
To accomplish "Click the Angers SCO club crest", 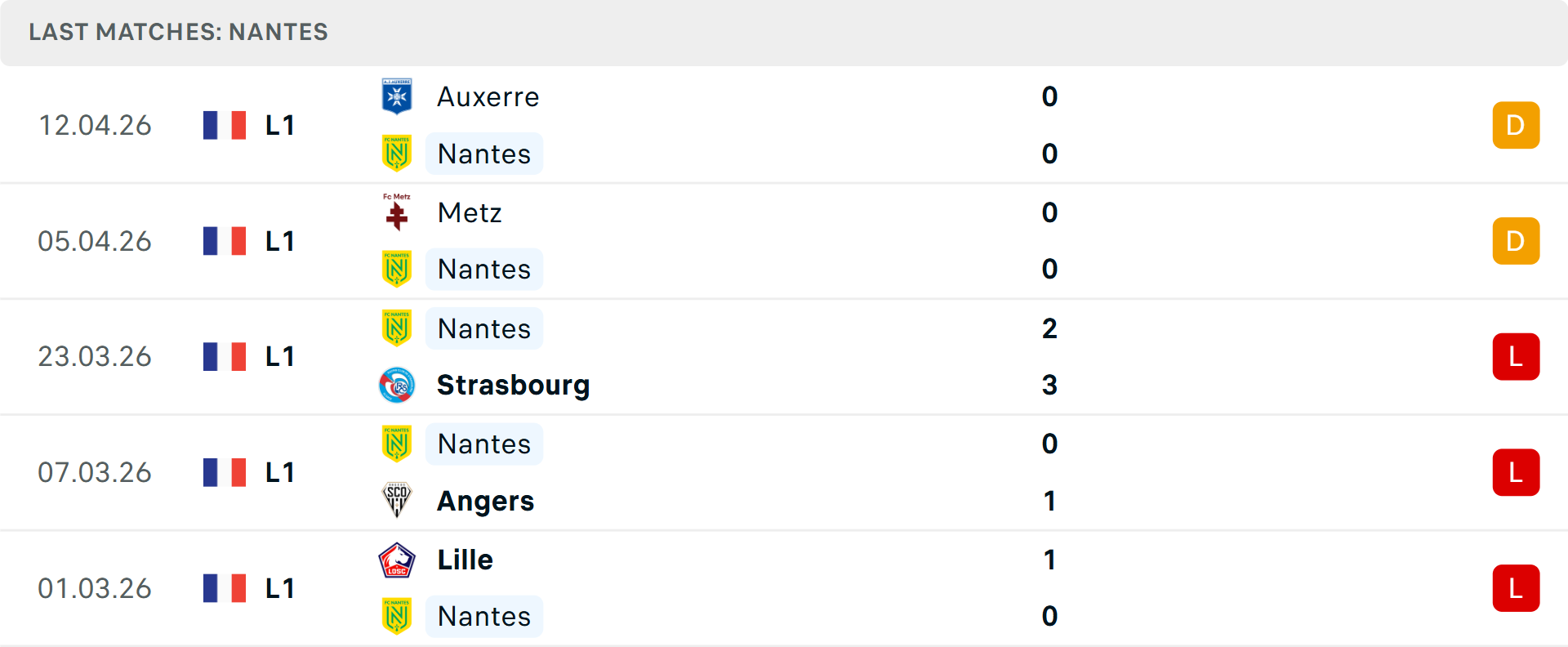I will (x=397, y=500).
